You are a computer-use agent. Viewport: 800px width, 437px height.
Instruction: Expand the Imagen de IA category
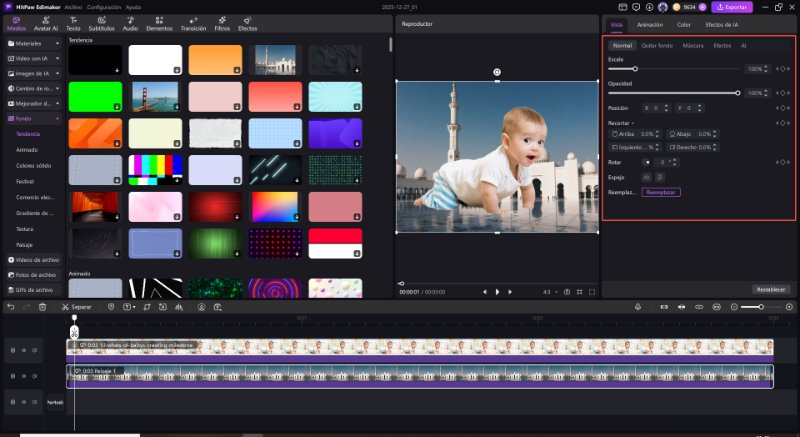point(34,73)
